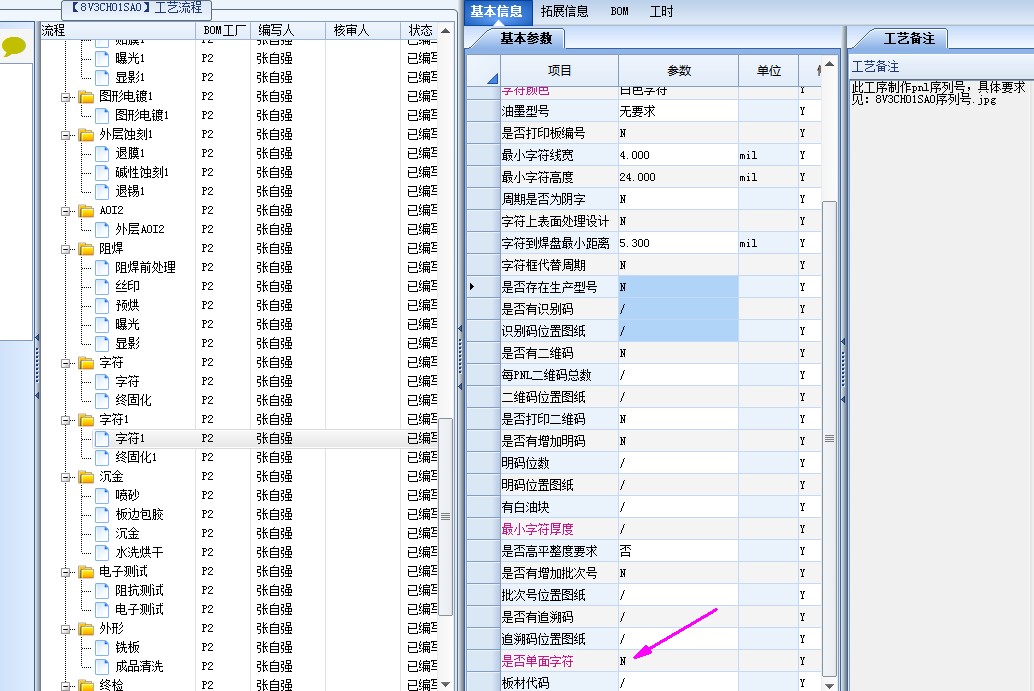Select the 是否高平整度要求 parameter row

tap(644, 551)
